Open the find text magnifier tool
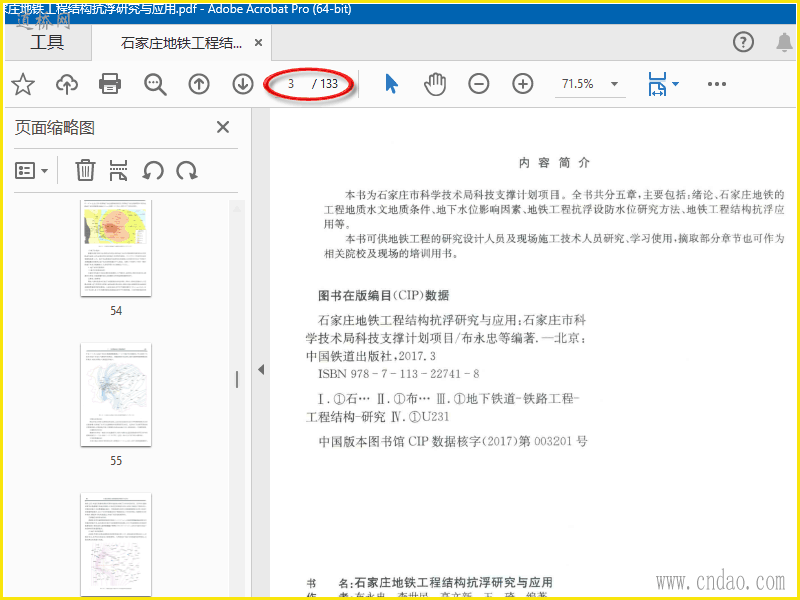800x600 pixels. [x=155, y=84]
